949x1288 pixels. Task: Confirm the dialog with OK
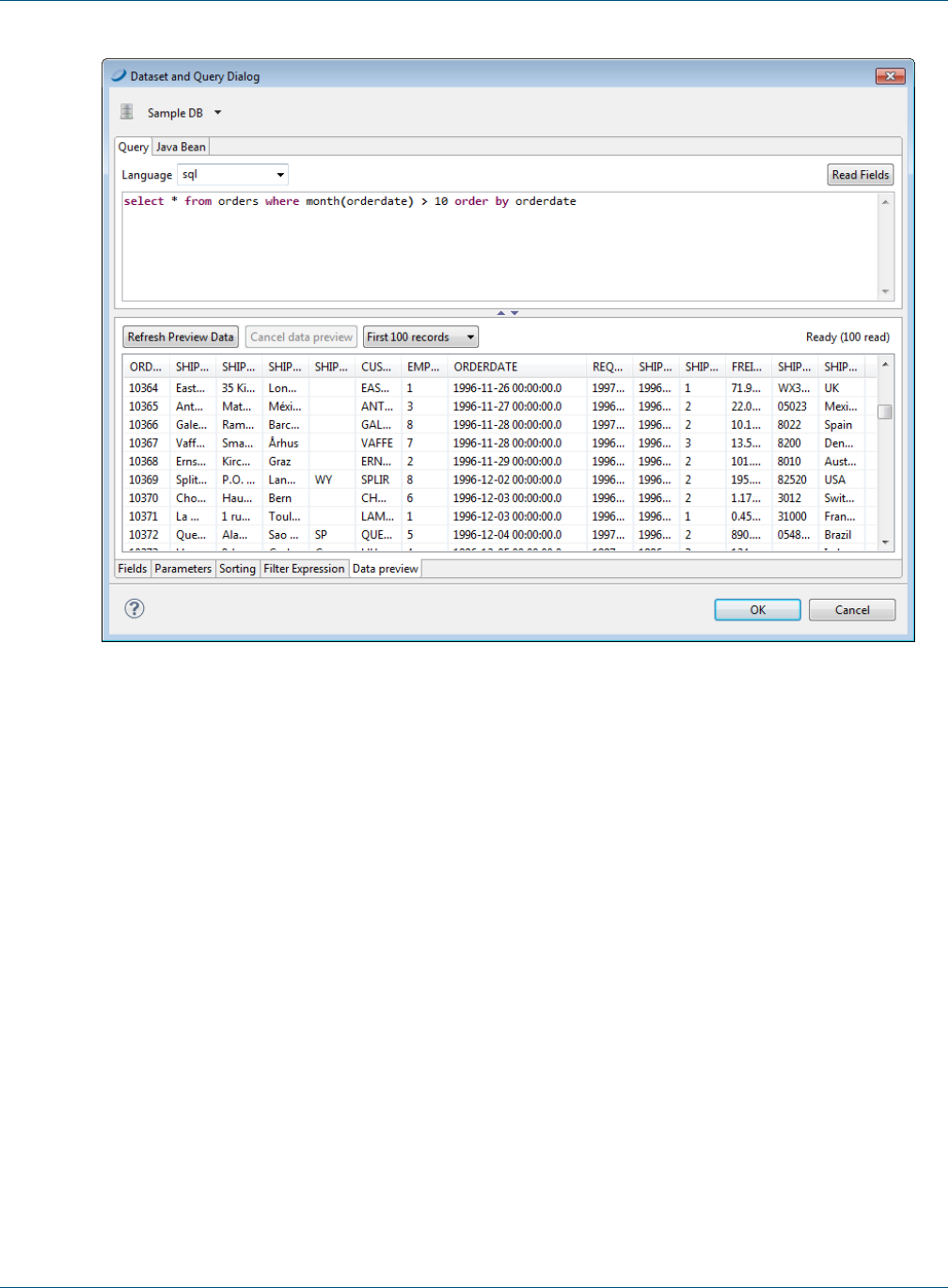point(758,610)
